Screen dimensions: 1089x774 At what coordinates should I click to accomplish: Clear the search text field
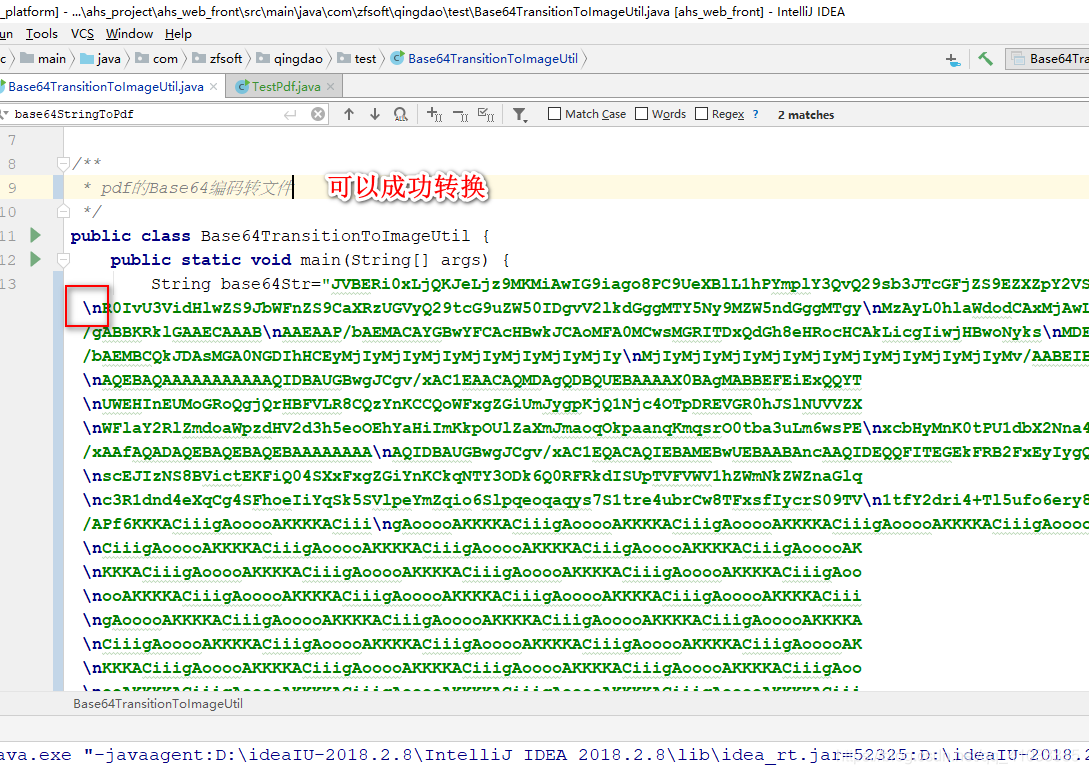click(317, 114)
